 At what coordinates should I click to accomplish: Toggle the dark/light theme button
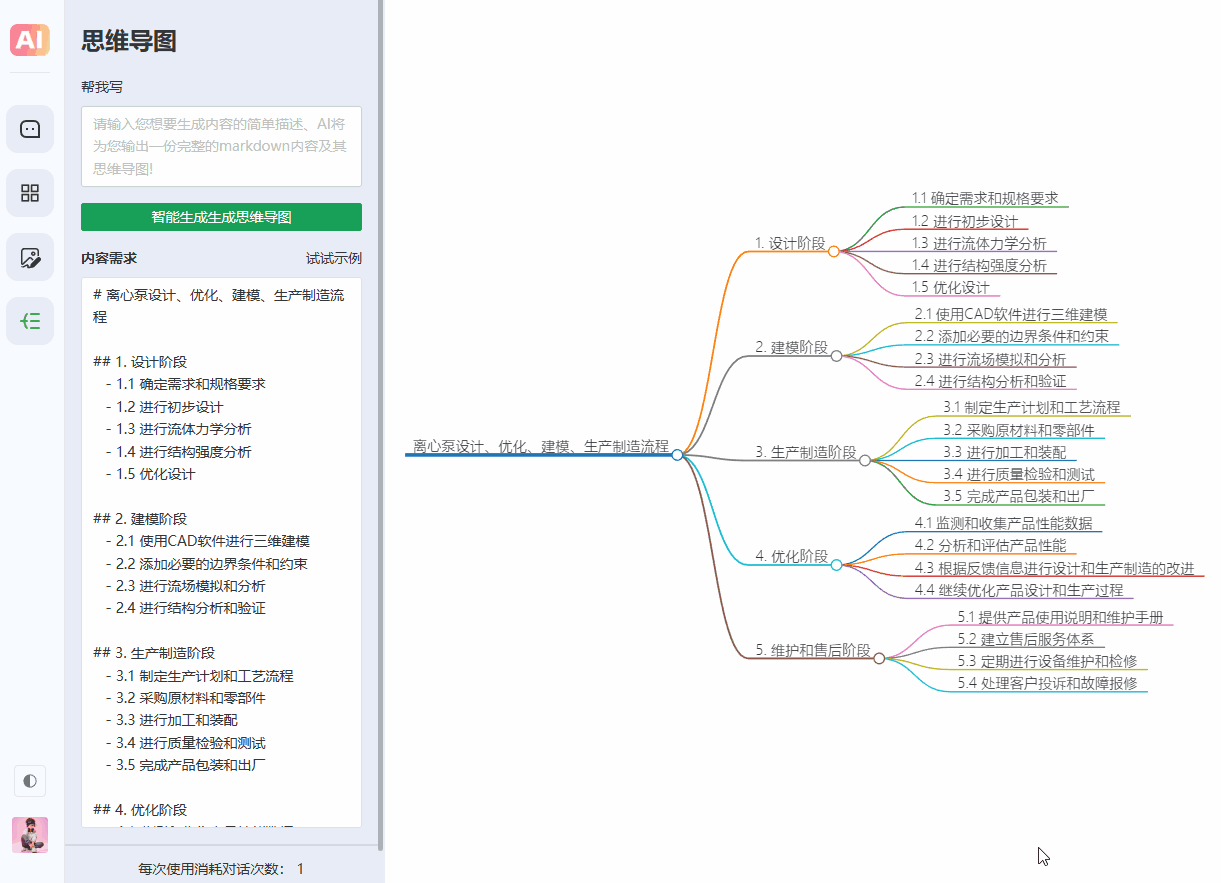[30, 781]
